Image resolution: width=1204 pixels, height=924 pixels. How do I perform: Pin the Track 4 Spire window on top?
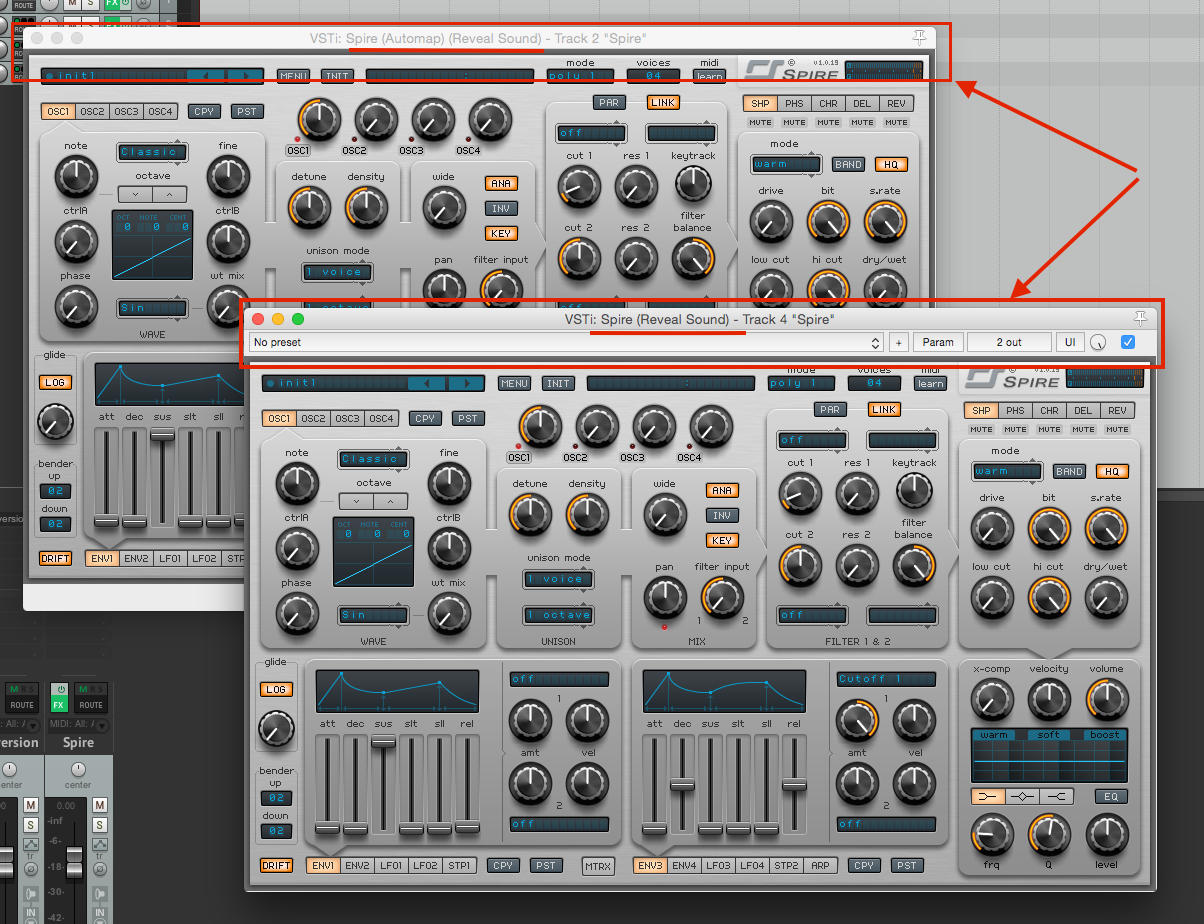click(x=1141, y=318)
